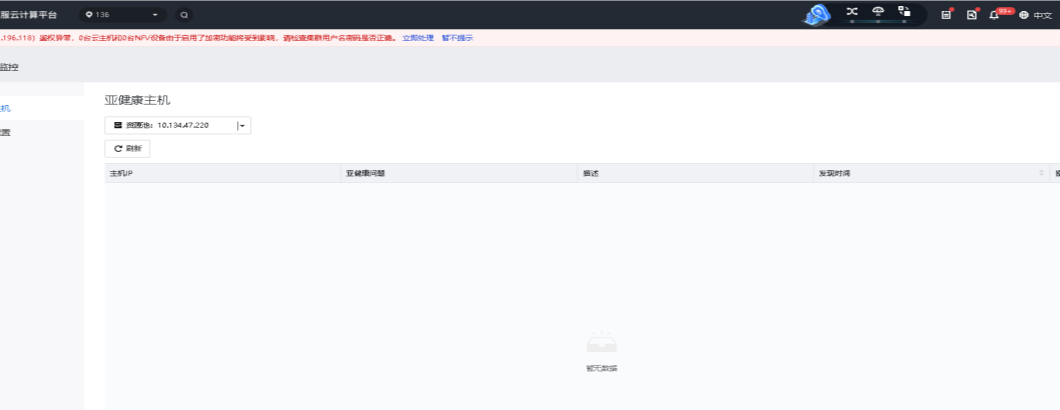The image size is (1060, 410).
Task: Click the 暂无数据 empty-state text
Action: [602, 369]
